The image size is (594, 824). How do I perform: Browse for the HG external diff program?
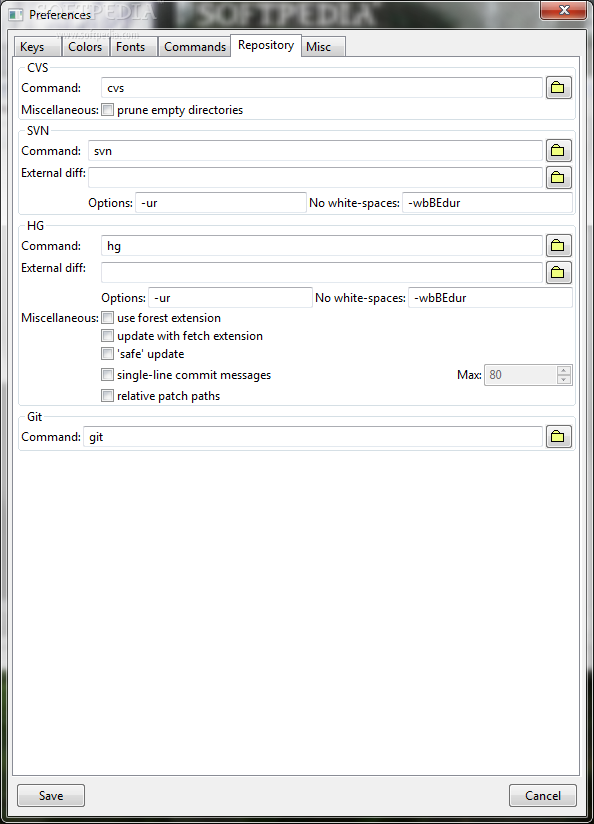click(558, 272)
